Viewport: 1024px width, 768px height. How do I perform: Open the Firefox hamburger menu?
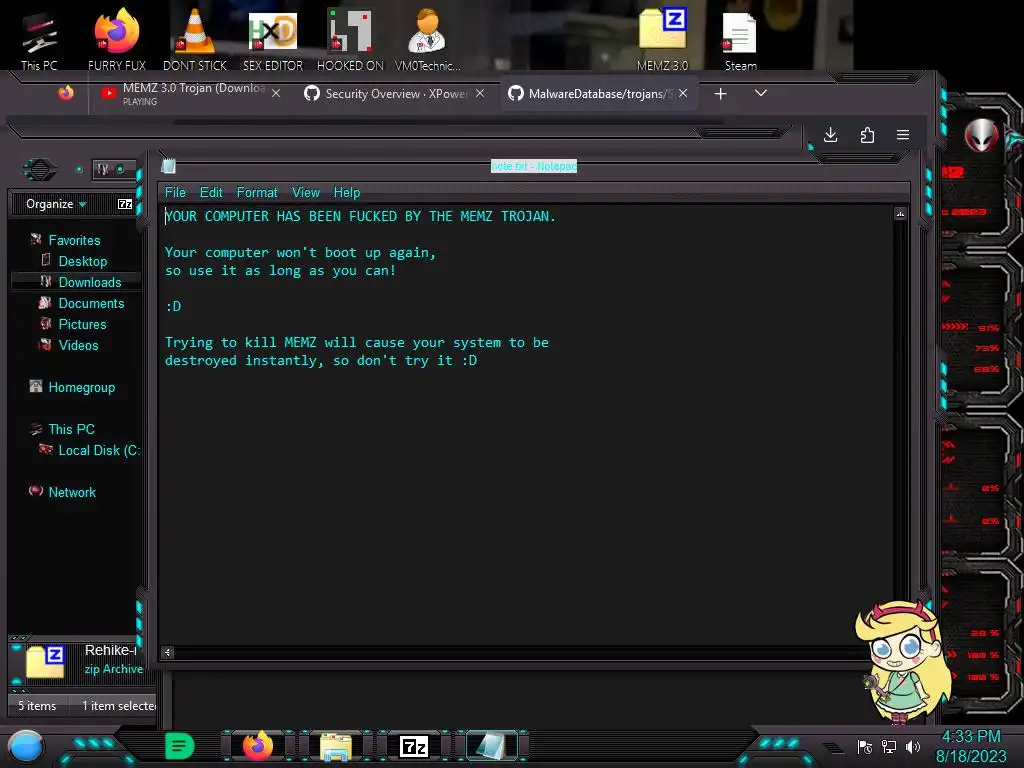pyautogui.click(x=903, y=135)
